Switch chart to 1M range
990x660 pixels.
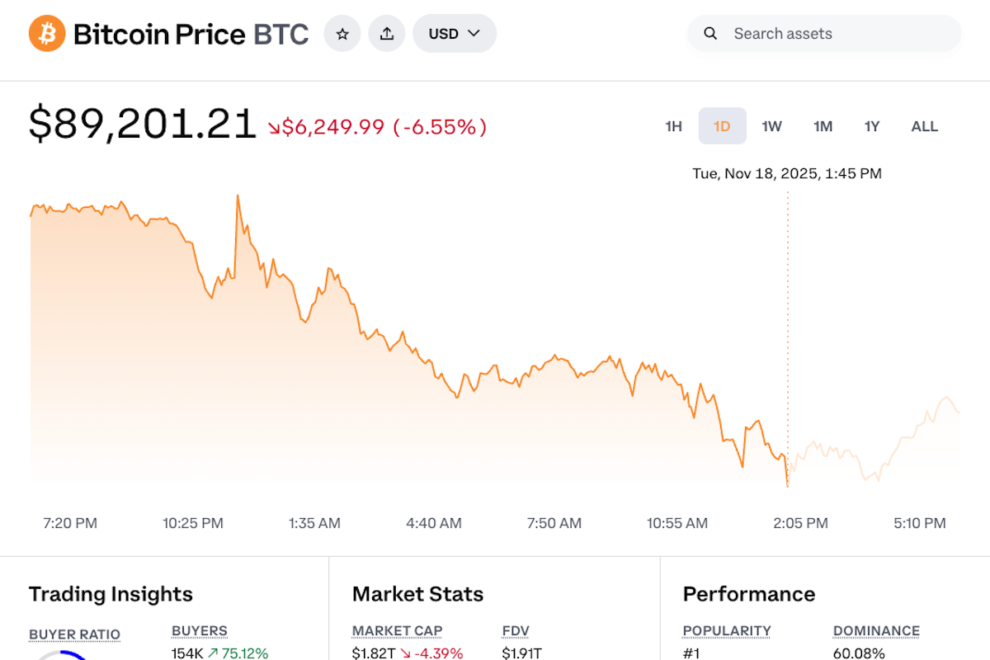pyautogui.click(x=823, y=126)
